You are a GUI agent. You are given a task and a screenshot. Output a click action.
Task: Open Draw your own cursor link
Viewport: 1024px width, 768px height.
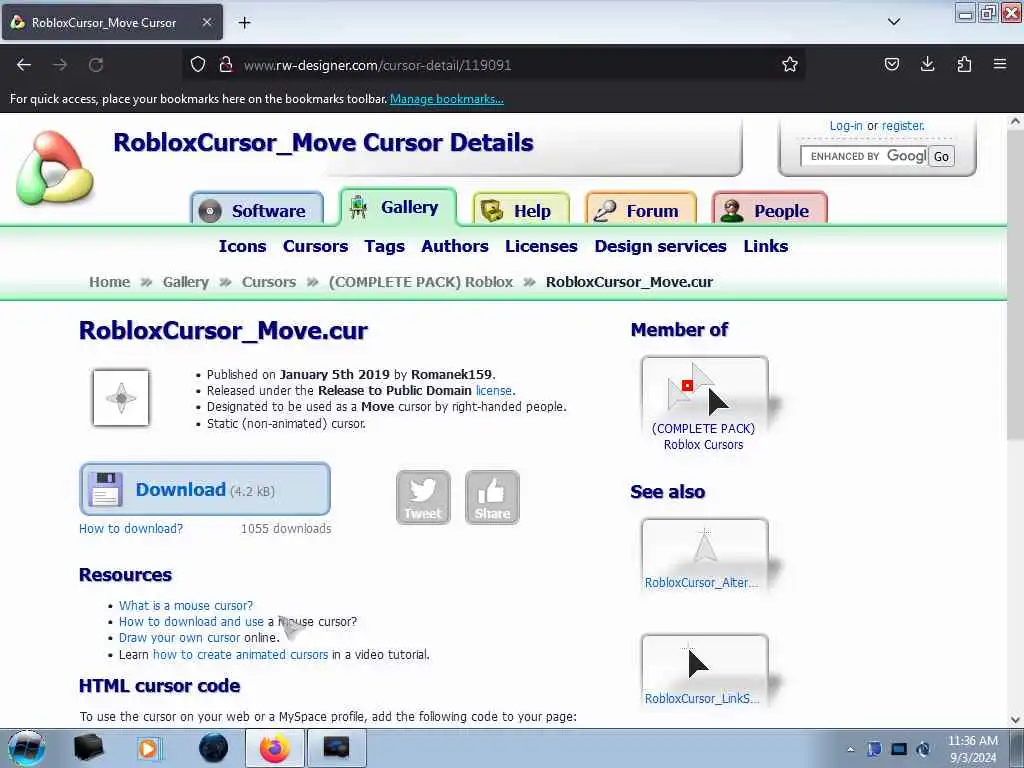(x=180, y=637)
